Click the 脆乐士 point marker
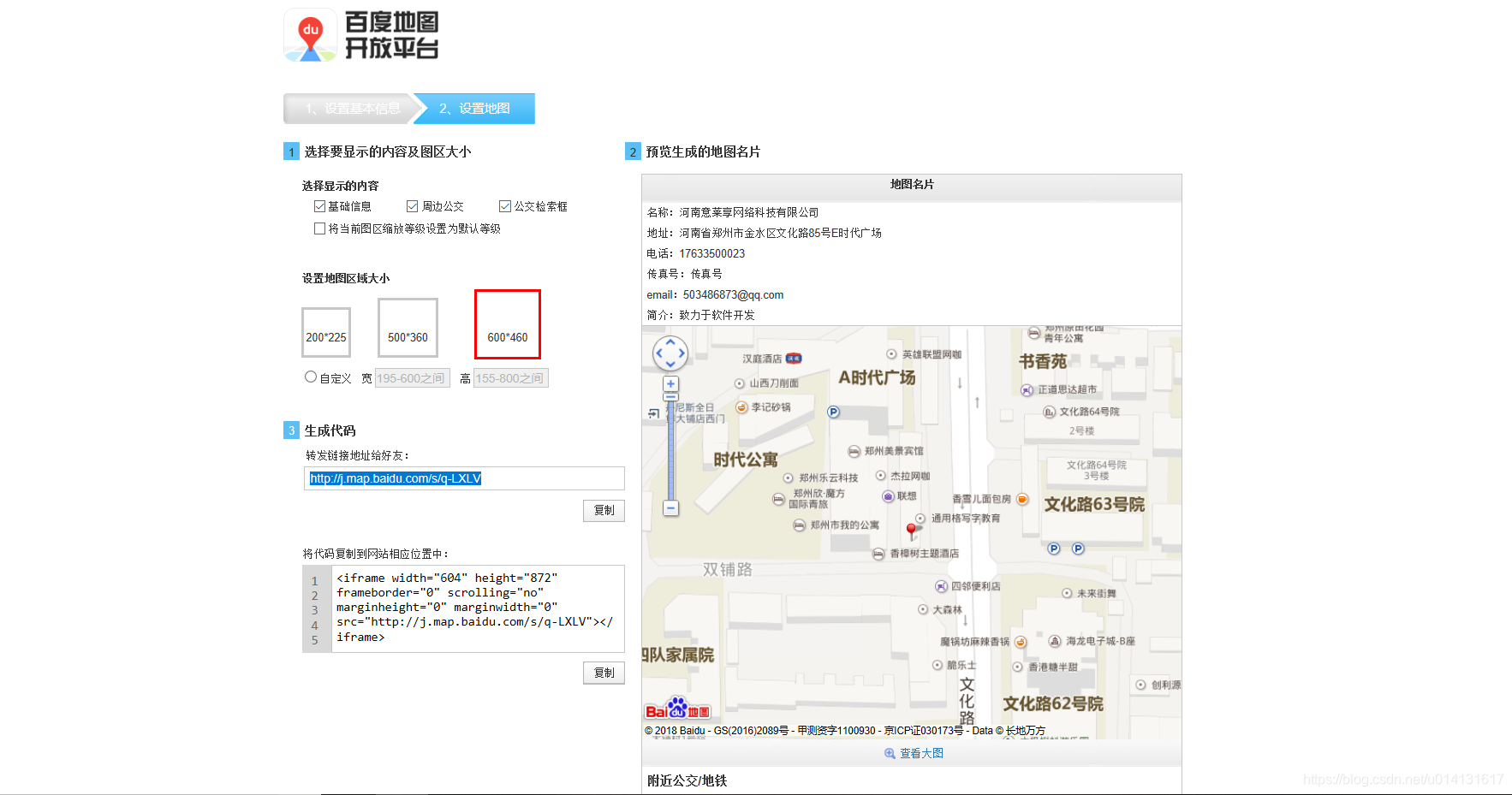The width and height of the screenshot is (1512, 795). coord(938,665)
